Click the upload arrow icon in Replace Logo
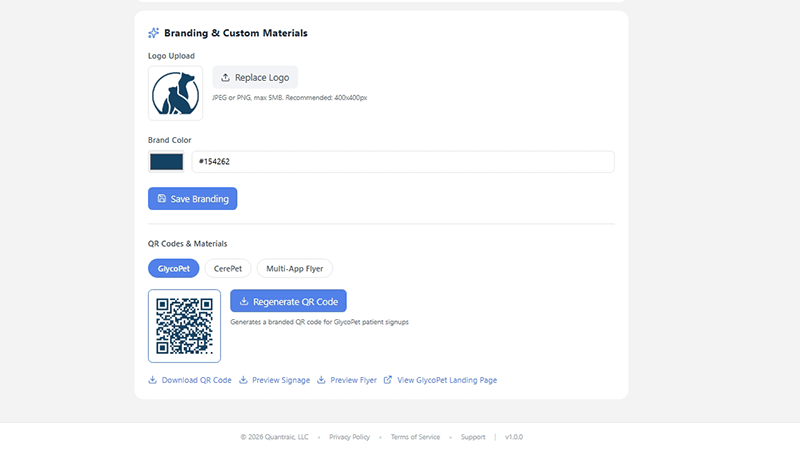800x450 pixels. coord(225,78)
